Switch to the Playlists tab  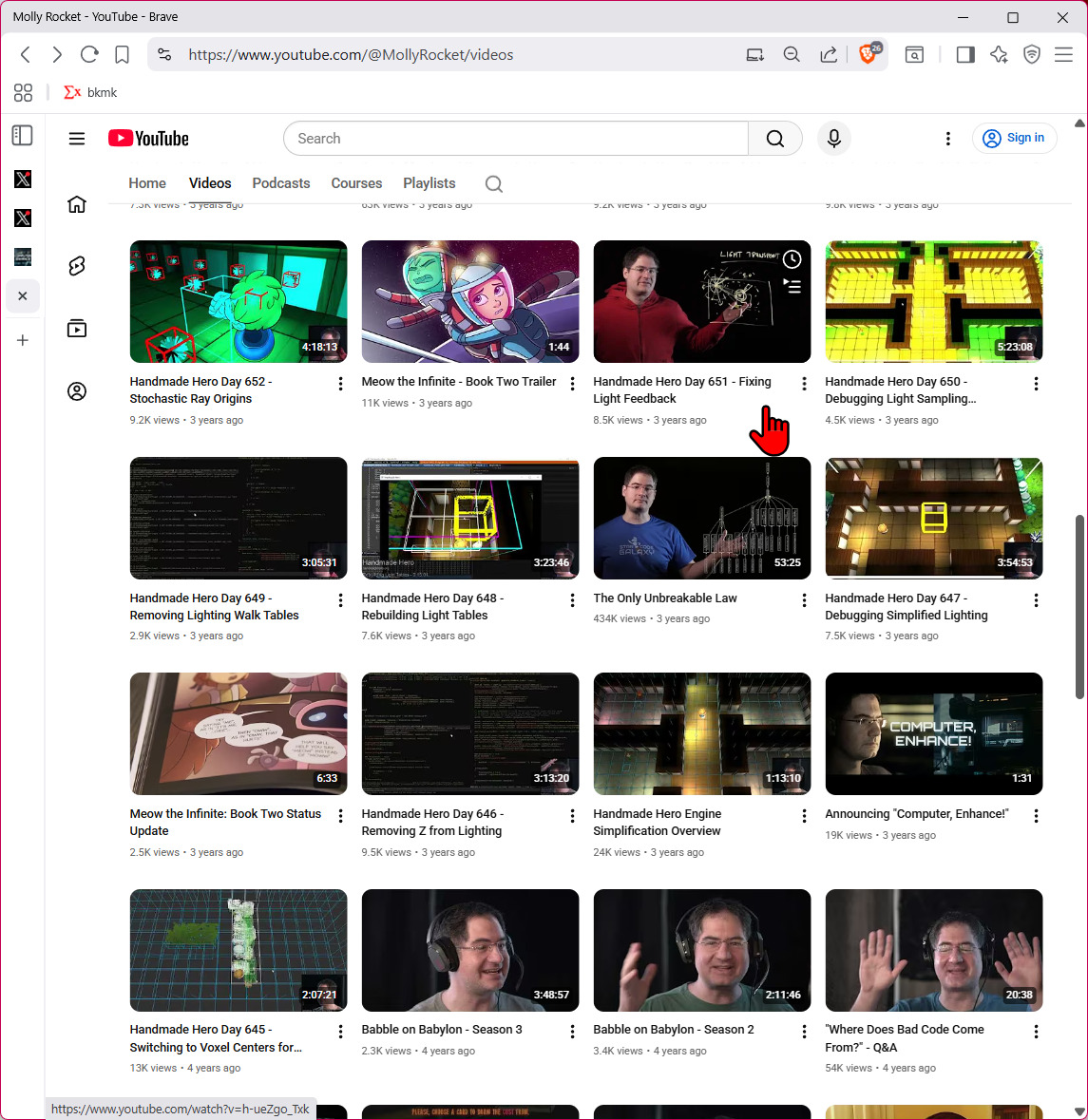click(x=429, y=183)
